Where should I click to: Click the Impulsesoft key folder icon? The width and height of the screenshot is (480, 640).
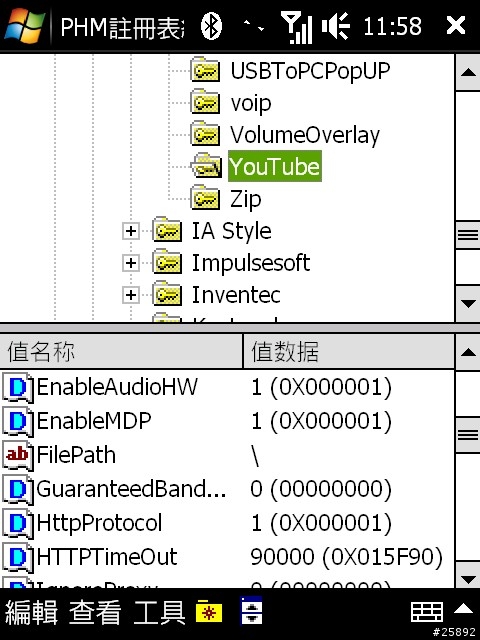[x=167, y=262]
